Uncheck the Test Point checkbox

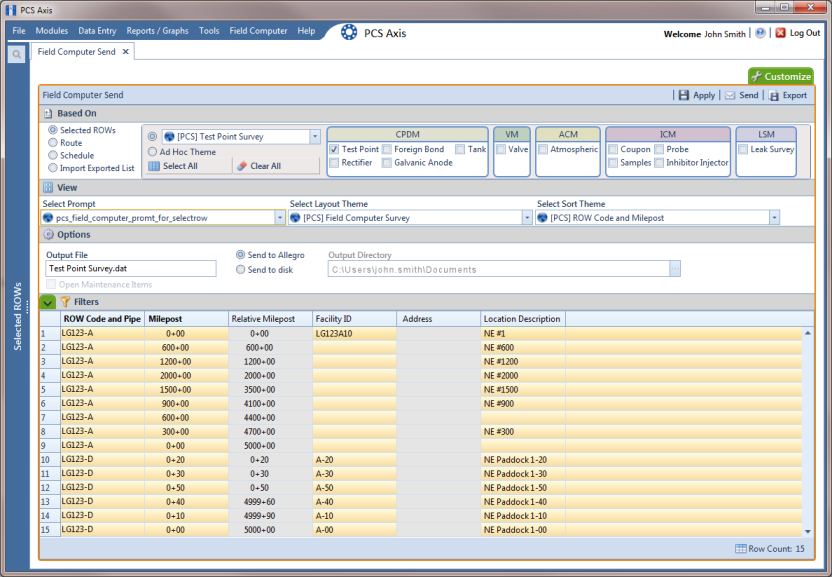coord(334,149)
